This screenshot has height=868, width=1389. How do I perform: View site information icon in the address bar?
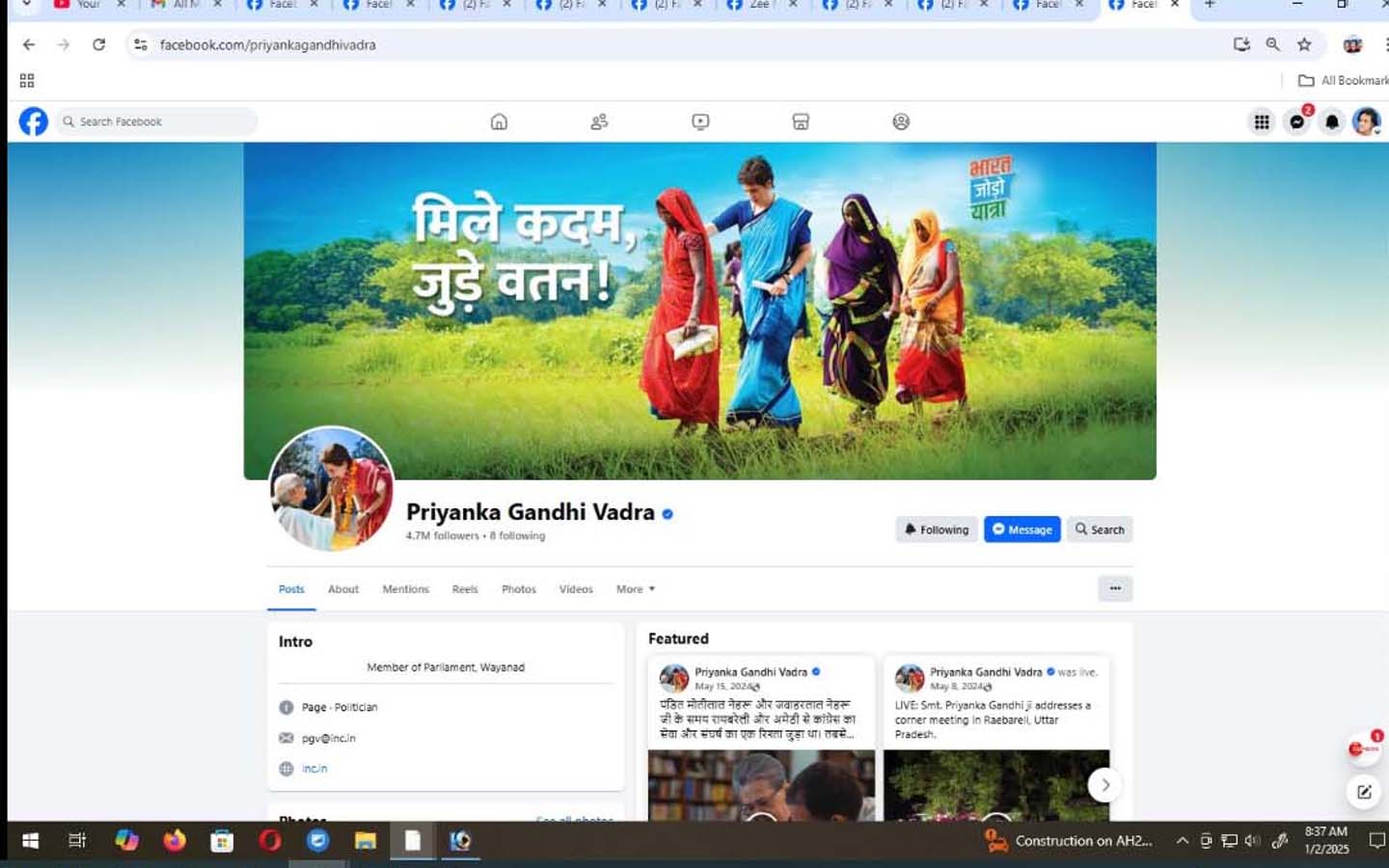pos(141,44)
